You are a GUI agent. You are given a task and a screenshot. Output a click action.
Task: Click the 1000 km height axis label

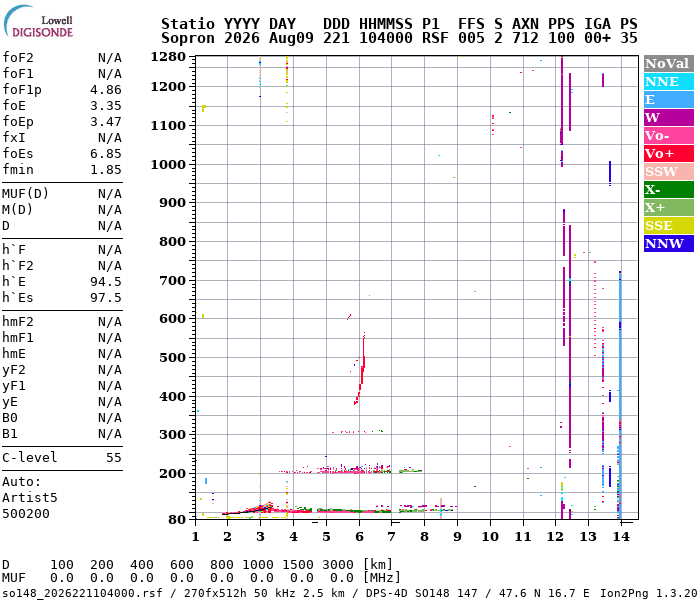tap(168, 165)
